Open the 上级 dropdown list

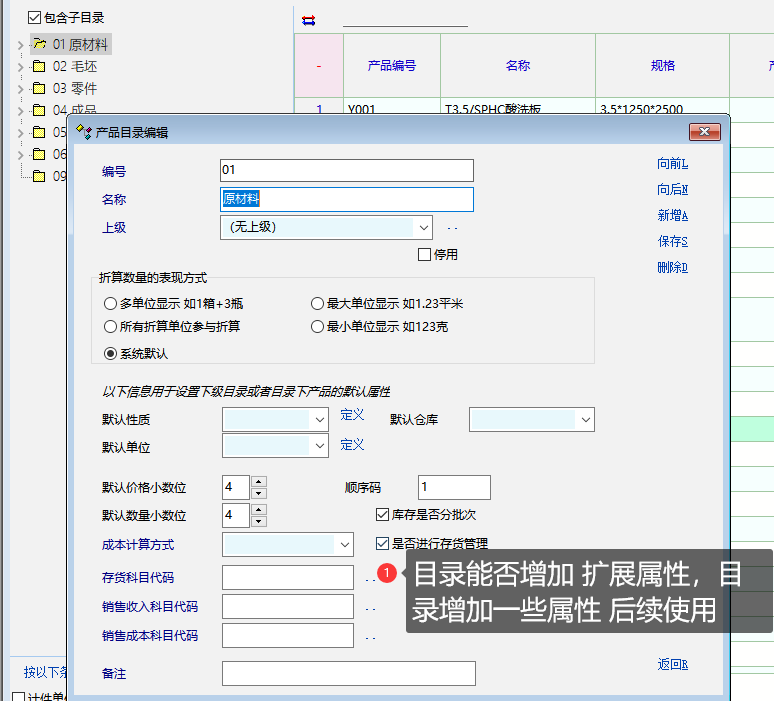[423, 227]
